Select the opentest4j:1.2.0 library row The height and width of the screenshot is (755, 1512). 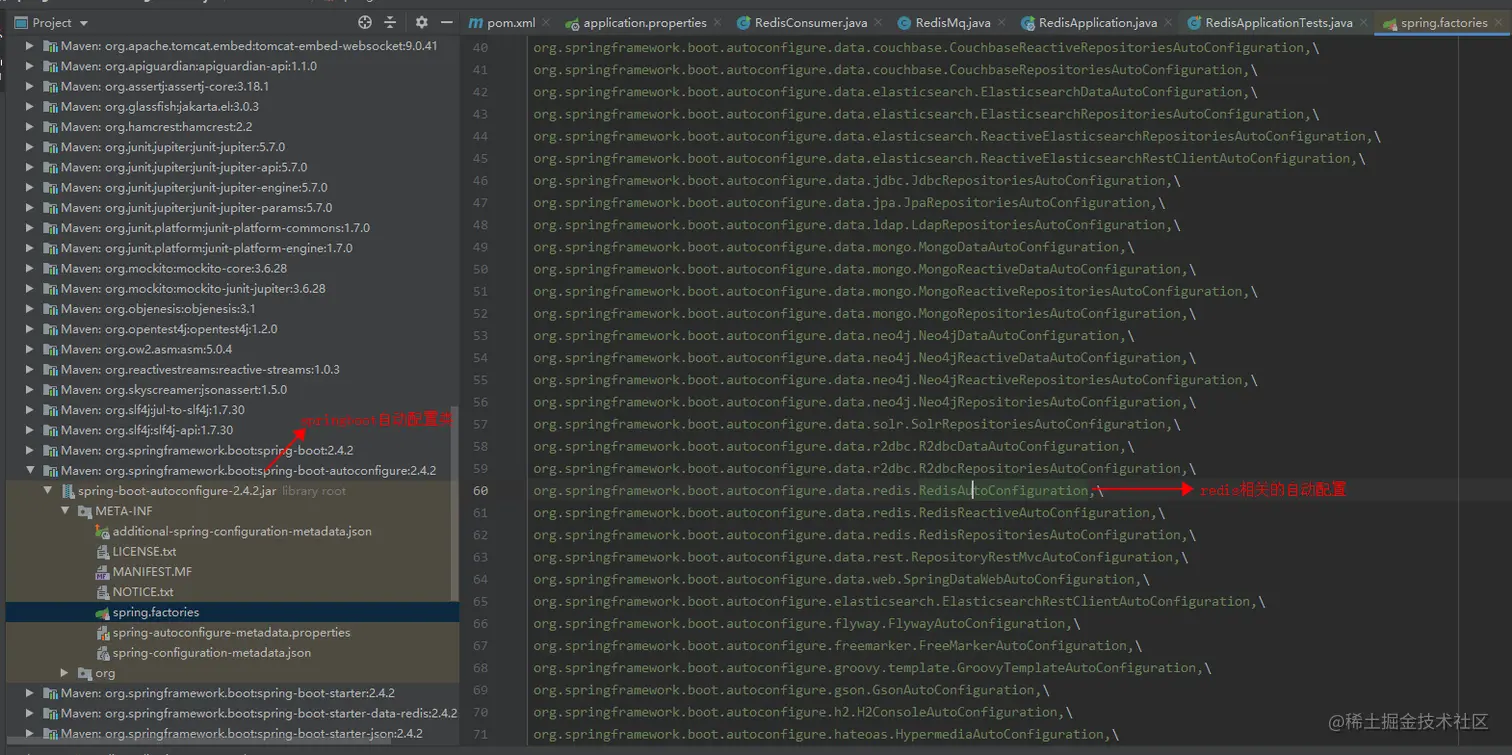[232, 329]
